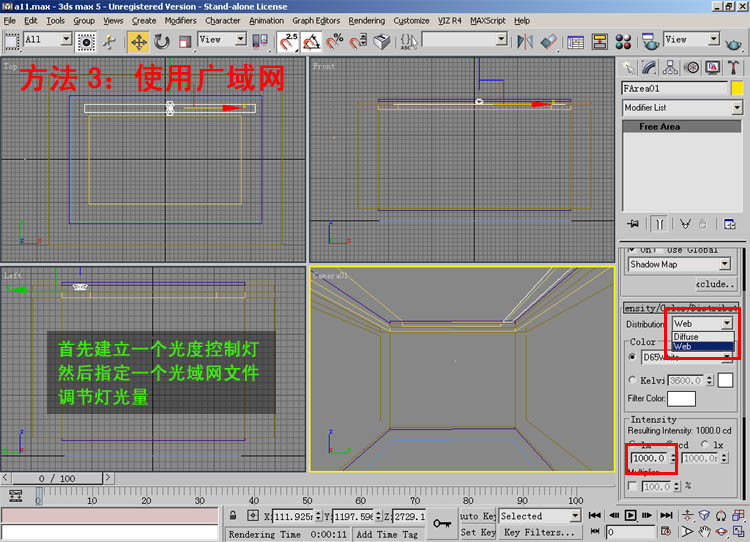This screenshot has height=542, width=750.
Task: Open the Hierarchy command panel tab
Action: point(670,68)
